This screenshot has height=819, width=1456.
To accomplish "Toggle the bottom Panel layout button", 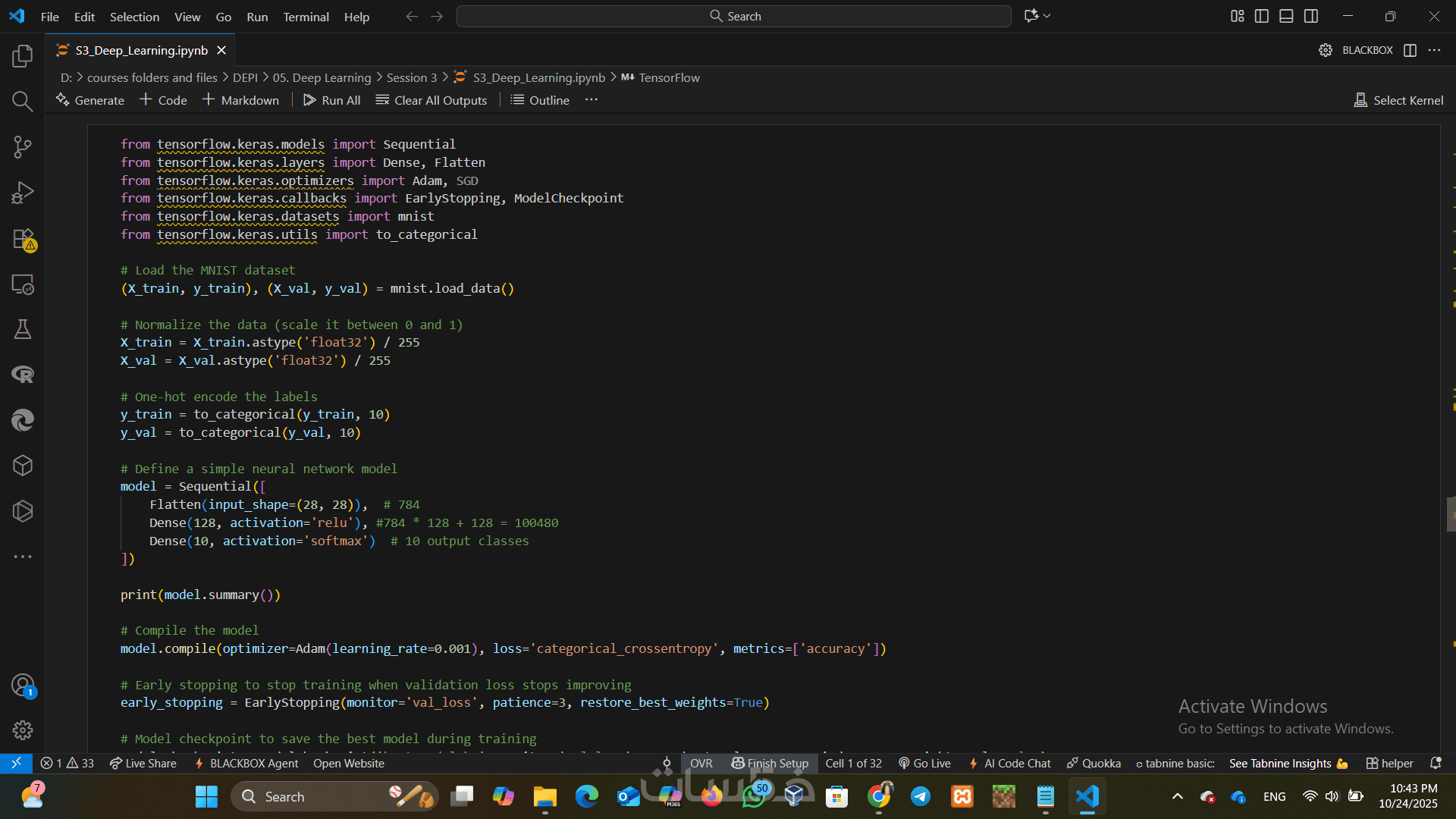I will [1286, 16].
